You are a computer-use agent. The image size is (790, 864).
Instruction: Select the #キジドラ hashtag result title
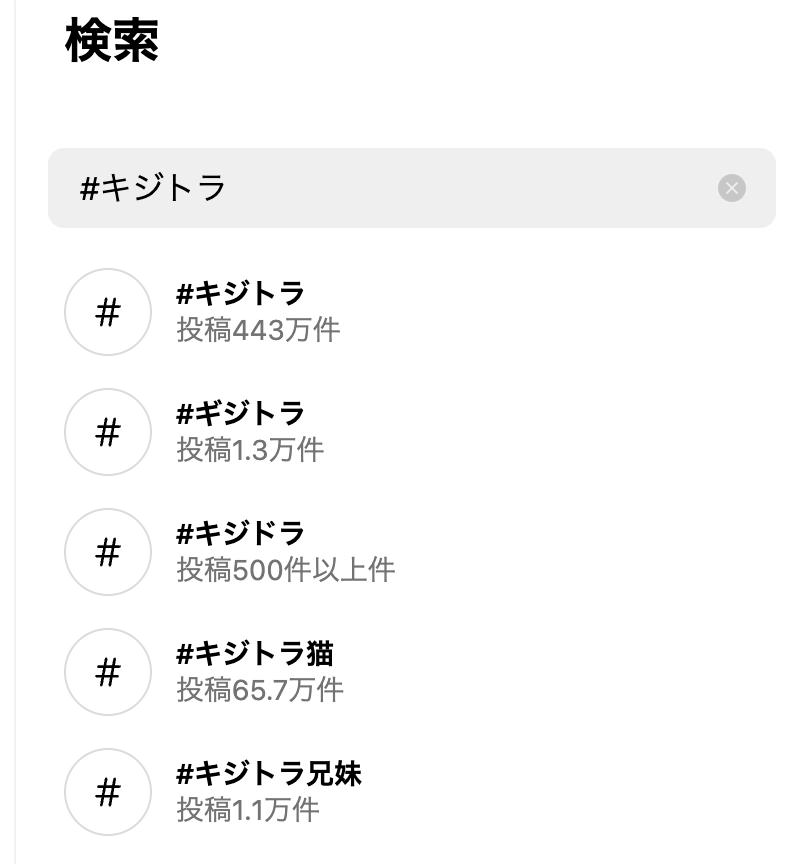(x=240, y=534)
